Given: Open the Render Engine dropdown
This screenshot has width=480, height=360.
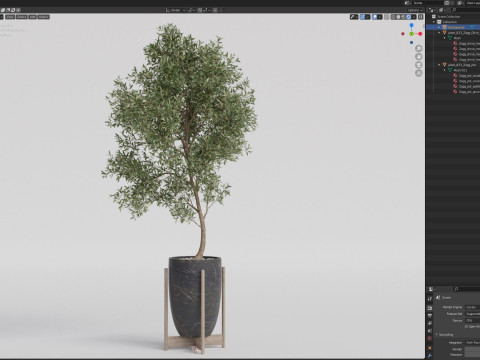Looking at the screenshot, I should pyautogui.click(x=473, y=307).
